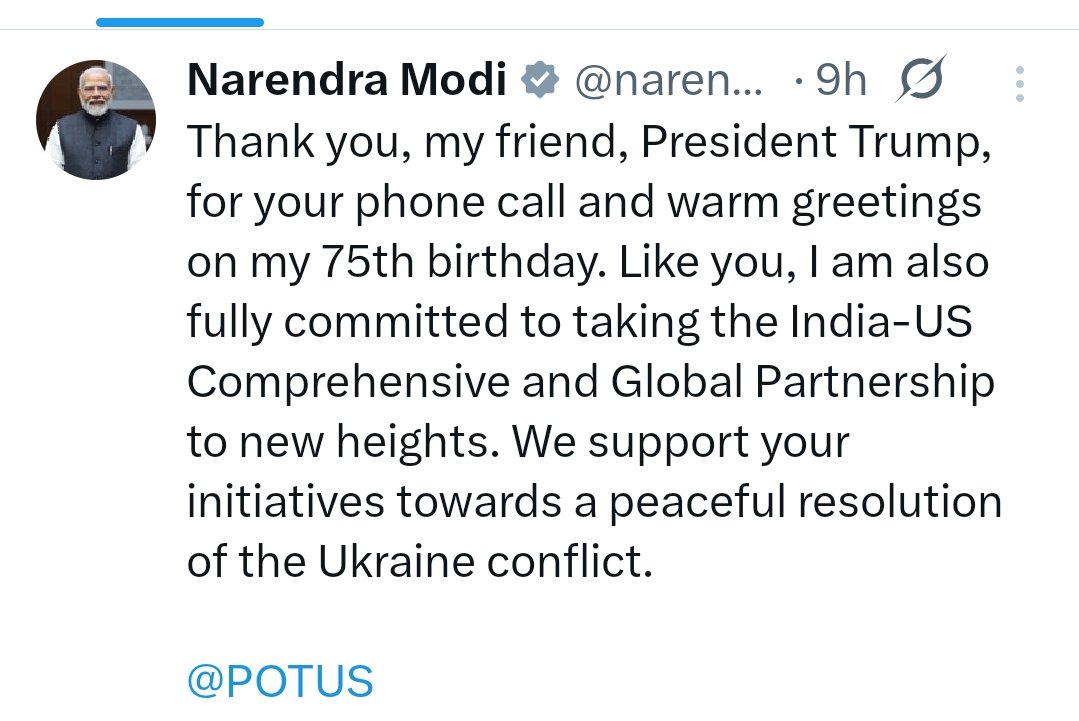Click the 'Thank you, my friend' opening text
The image size is (1079, 721).
[x=408, y=143]
